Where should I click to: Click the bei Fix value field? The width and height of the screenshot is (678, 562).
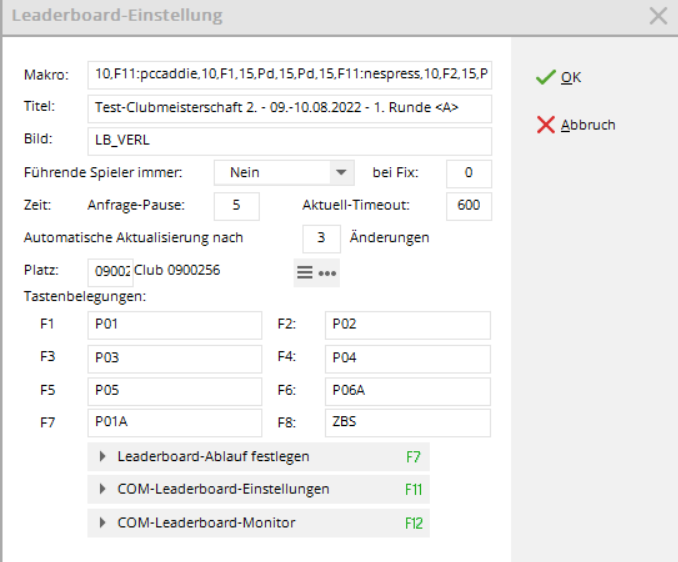tap(469, 173)
